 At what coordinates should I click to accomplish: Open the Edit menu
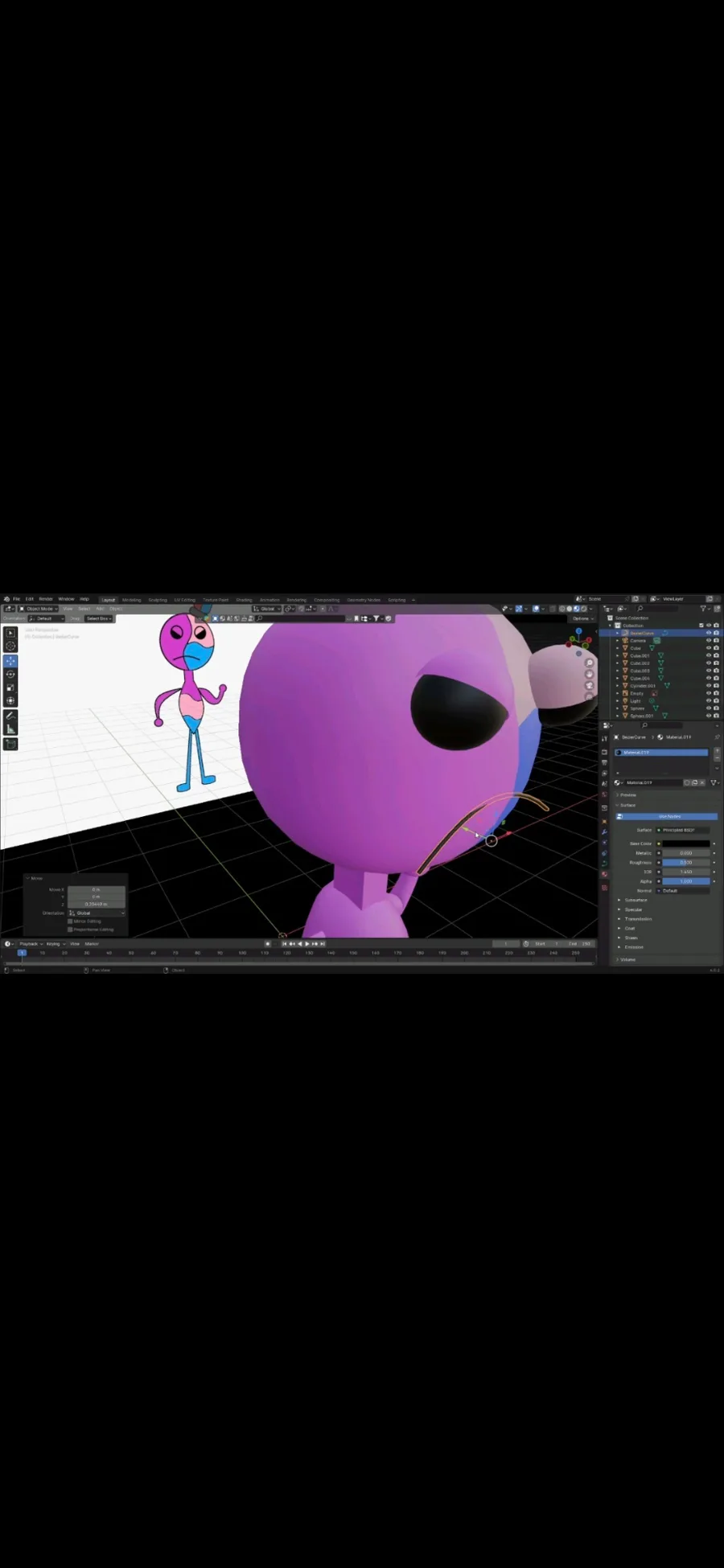point(30,599)
